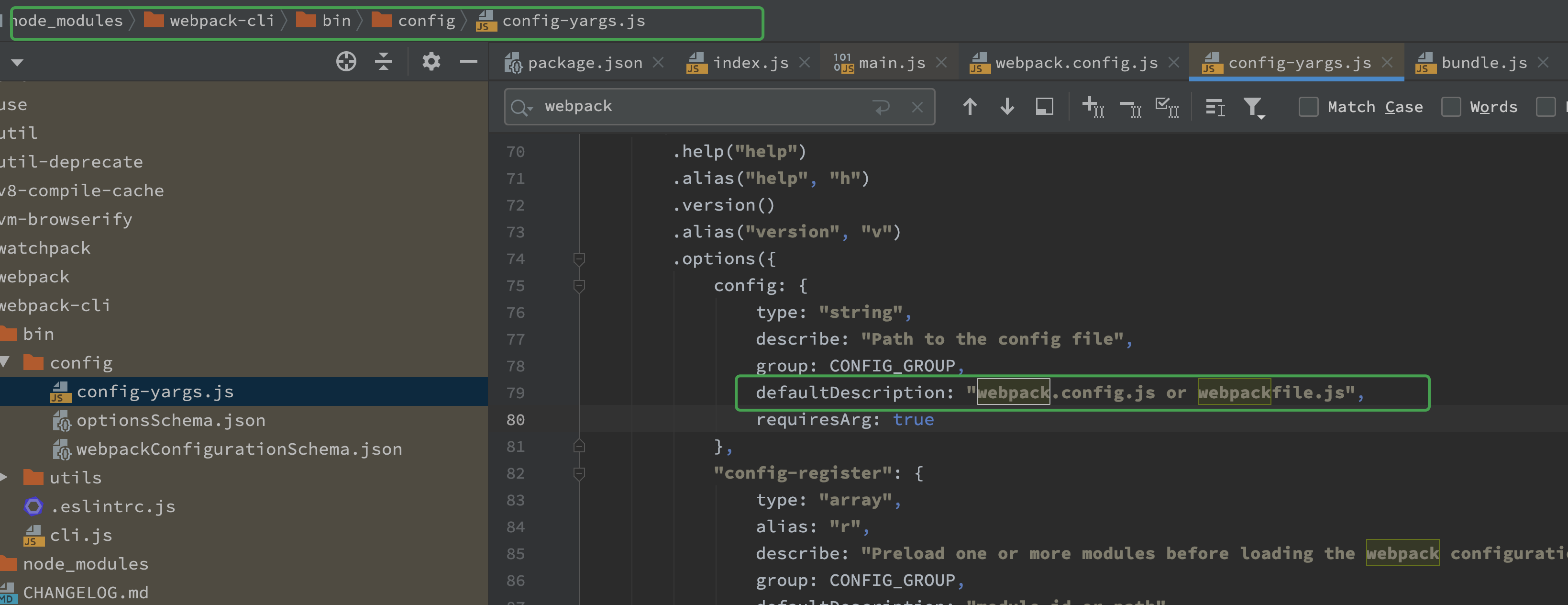Close the index.js tab
The width and height of the screenshot is (1568, 605).
(x=804, y=62)
